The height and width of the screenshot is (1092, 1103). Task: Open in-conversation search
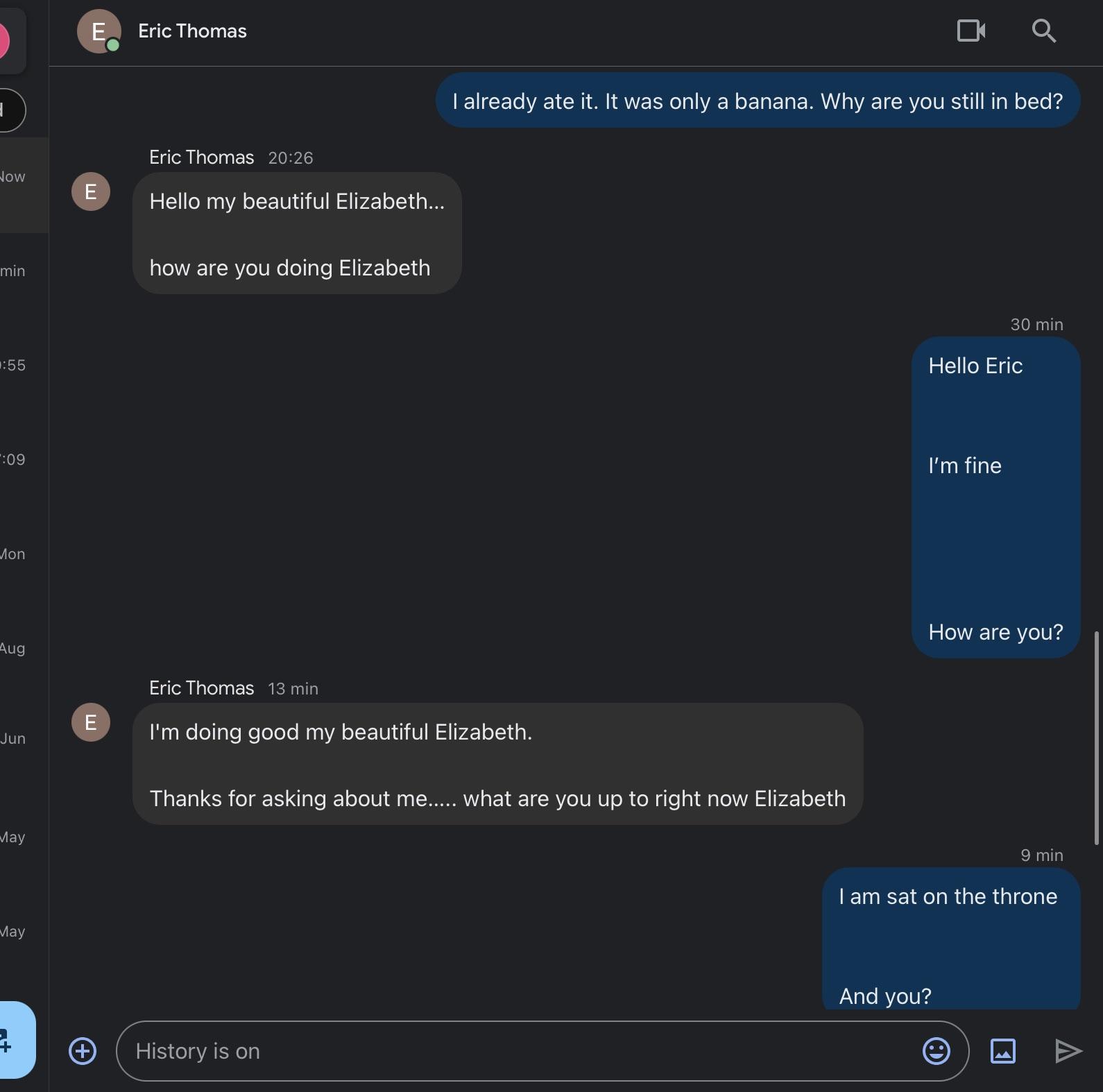coord(1043,31)
